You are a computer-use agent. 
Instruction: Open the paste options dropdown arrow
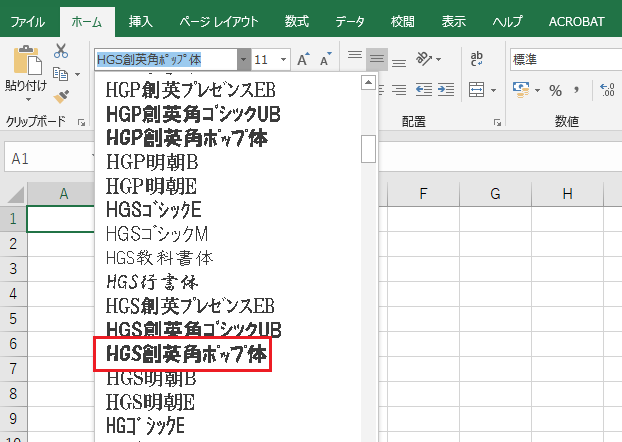point(28,99)
